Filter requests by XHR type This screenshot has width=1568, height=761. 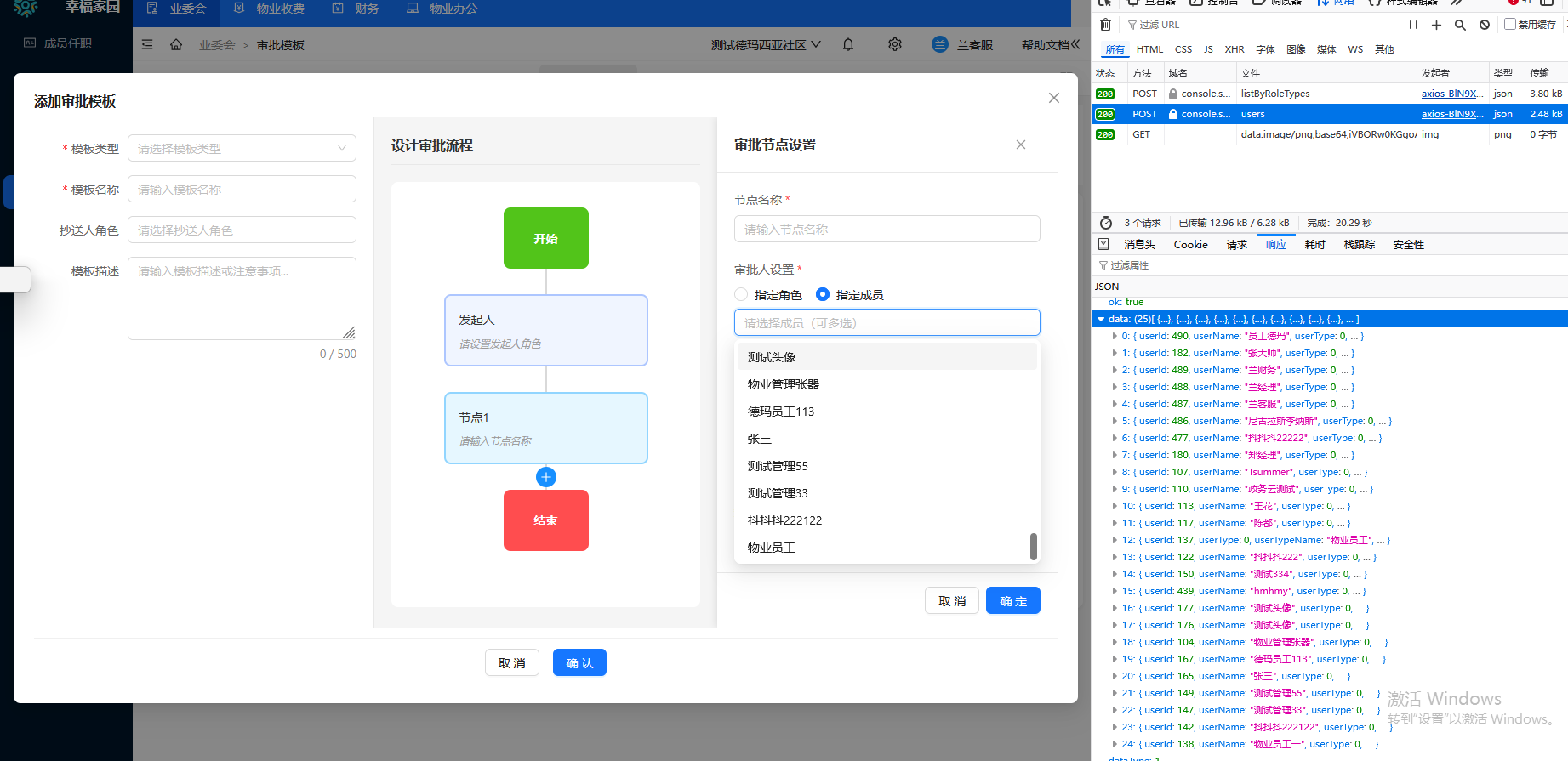(x=1234, y=49)
